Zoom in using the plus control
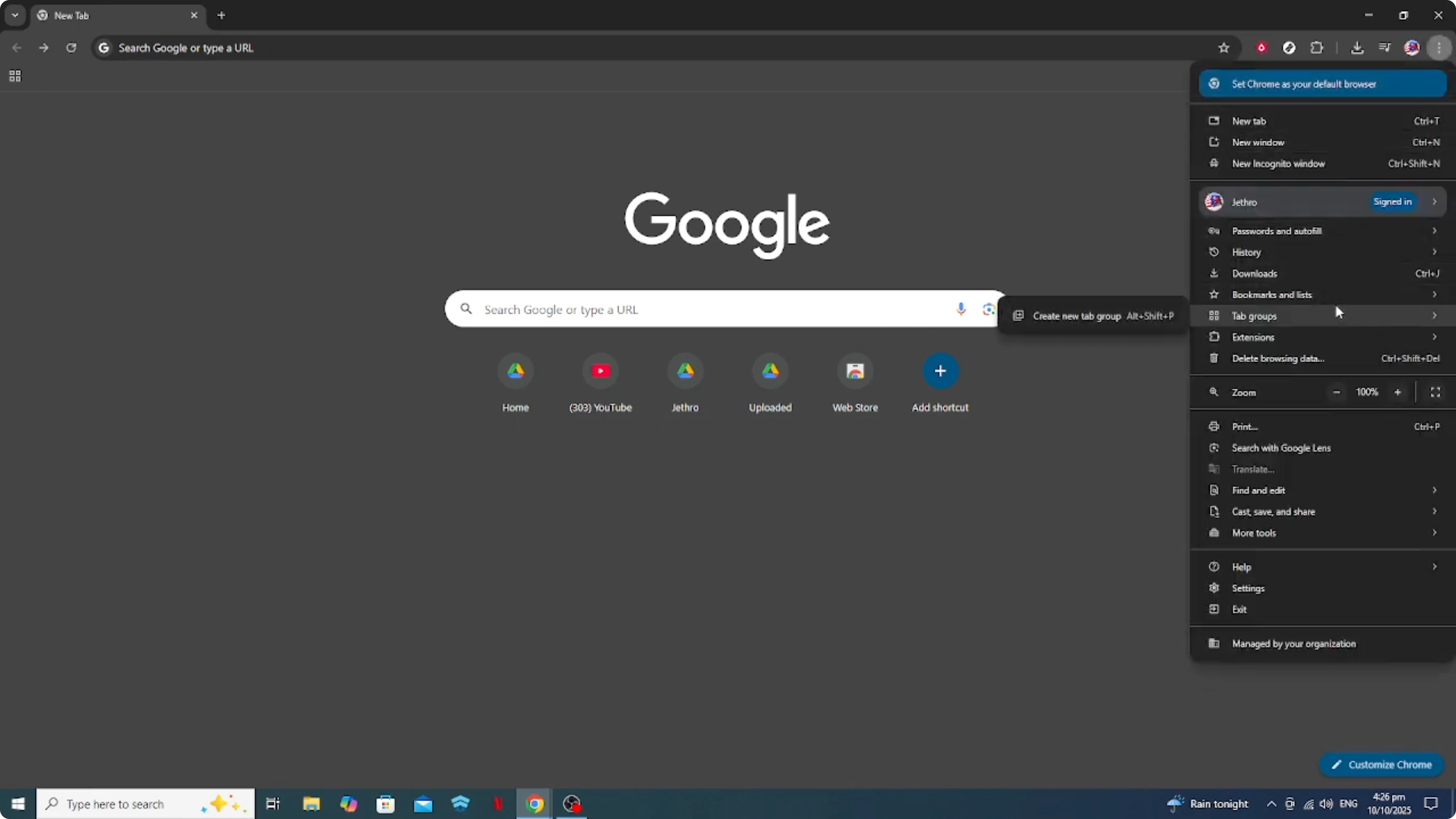Image resolution: width=1456 pixels, height=819 pixels. pyautogui.click(x=1398, y=392)
